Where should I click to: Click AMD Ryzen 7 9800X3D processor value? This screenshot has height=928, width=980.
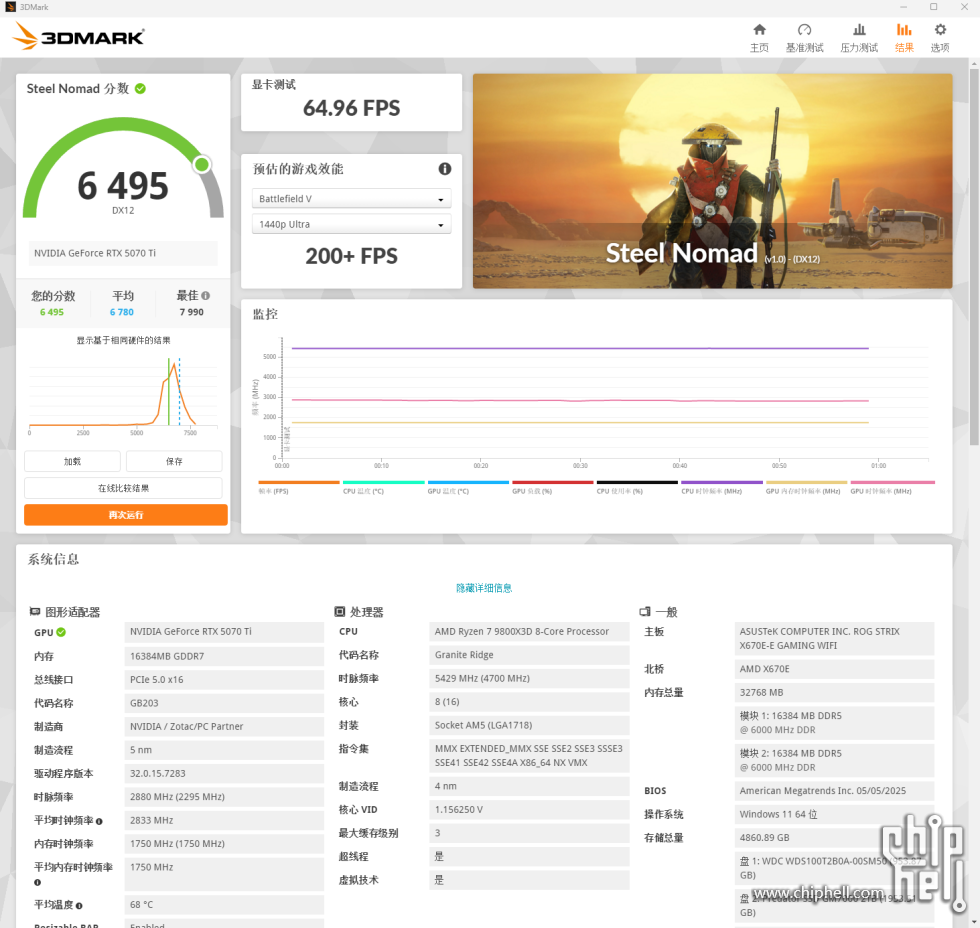pos(529,631)
